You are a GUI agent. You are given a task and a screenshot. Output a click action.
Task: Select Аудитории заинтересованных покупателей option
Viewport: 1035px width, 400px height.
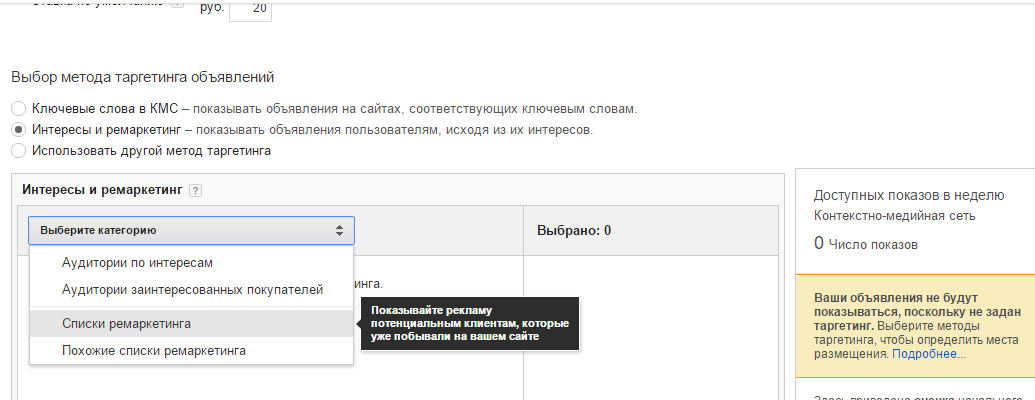tap(192, 289)
